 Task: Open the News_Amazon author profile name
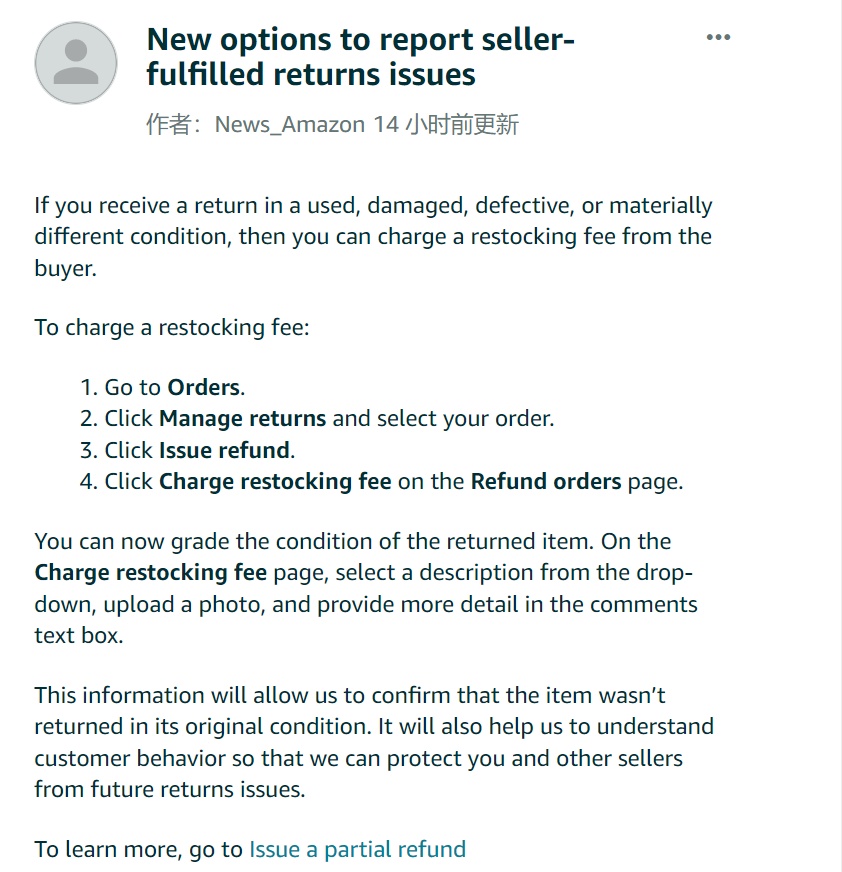290,125
